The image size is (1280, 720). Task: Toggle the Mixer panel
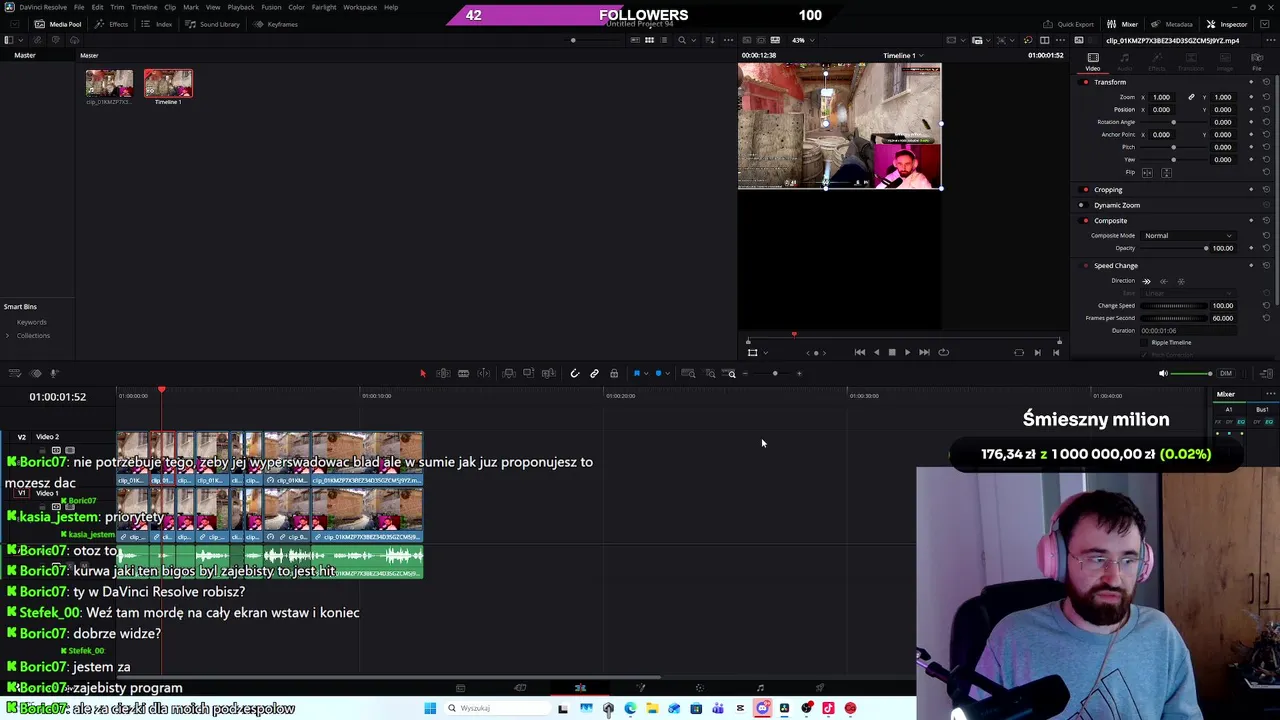click(1123, 24)
